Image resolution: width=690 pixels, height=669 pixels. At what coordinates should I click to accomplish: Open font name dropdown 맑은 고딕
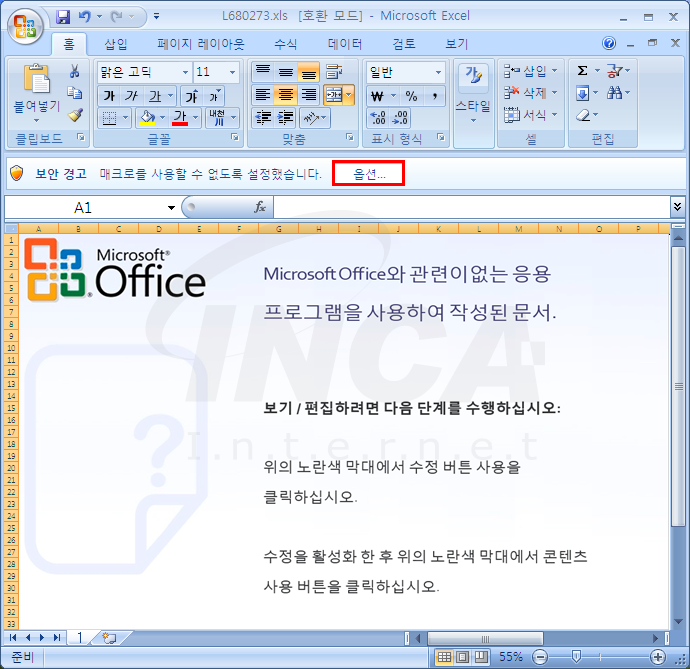(x=185, y=72)
